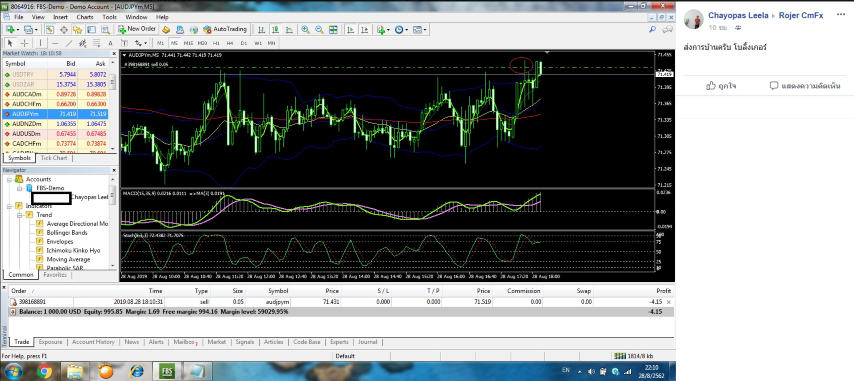Select the Crosshair tool
The height and width of the screenshot is (381, 854).
point(25,43)
